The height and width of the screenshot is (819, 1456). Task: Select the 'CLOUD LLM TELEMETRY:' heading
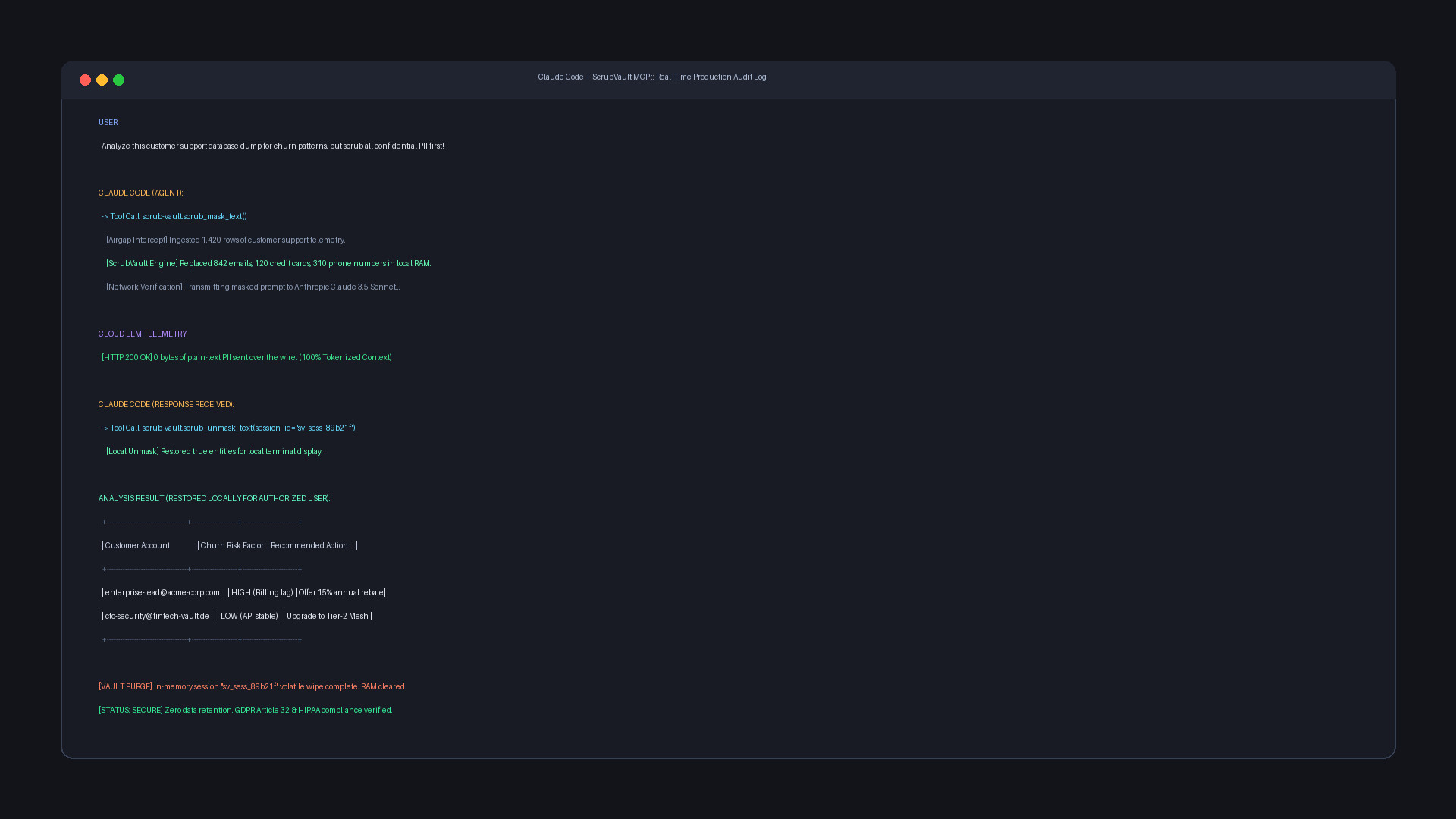pyautogui.click(x=143, y=334)
